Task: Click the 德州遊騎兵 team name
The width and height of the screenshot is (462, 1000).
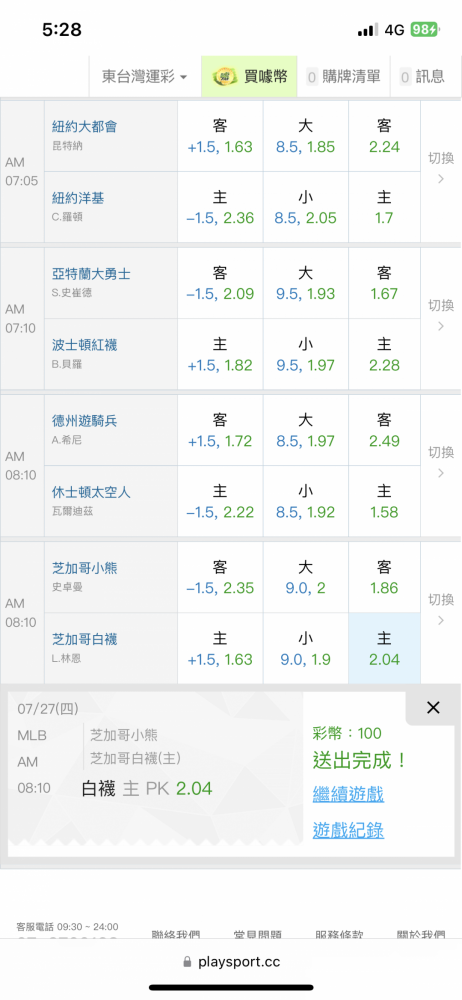Action: (x=85, y=421)
